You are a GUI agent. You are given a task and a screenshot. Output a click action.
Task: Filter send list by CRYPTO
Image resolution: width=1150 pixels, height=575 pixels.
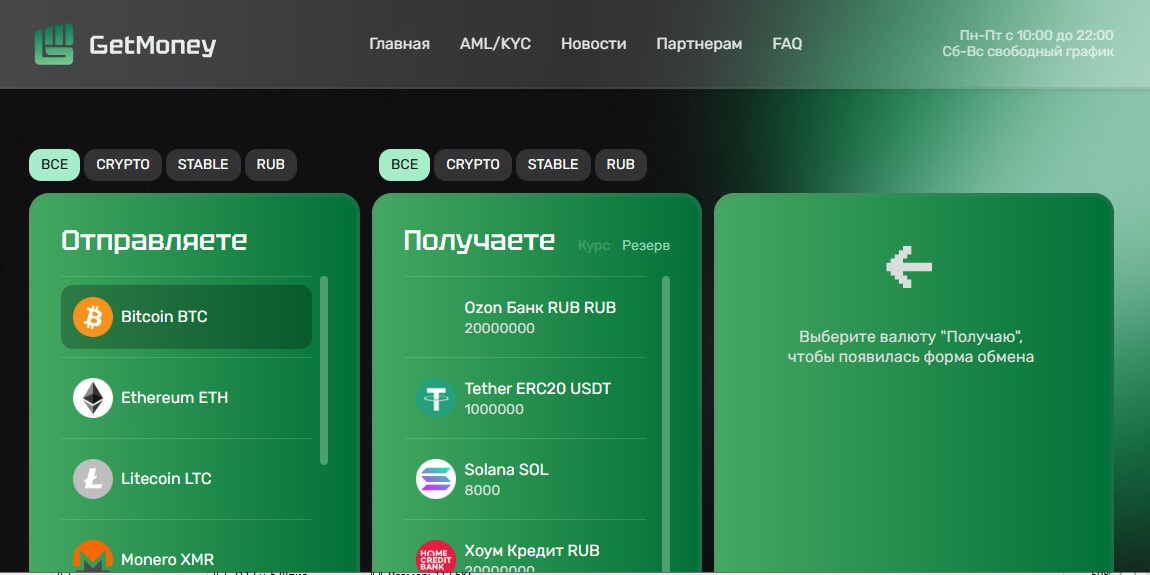tap(123, 164)
